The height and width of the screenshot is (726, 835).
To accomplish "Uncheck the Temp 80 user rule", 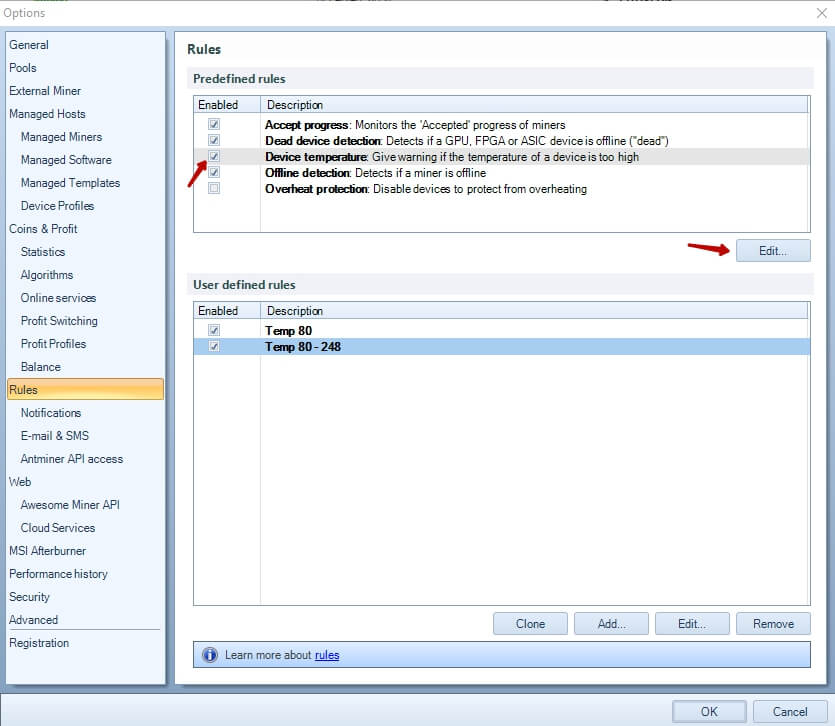I will (214, 330).
